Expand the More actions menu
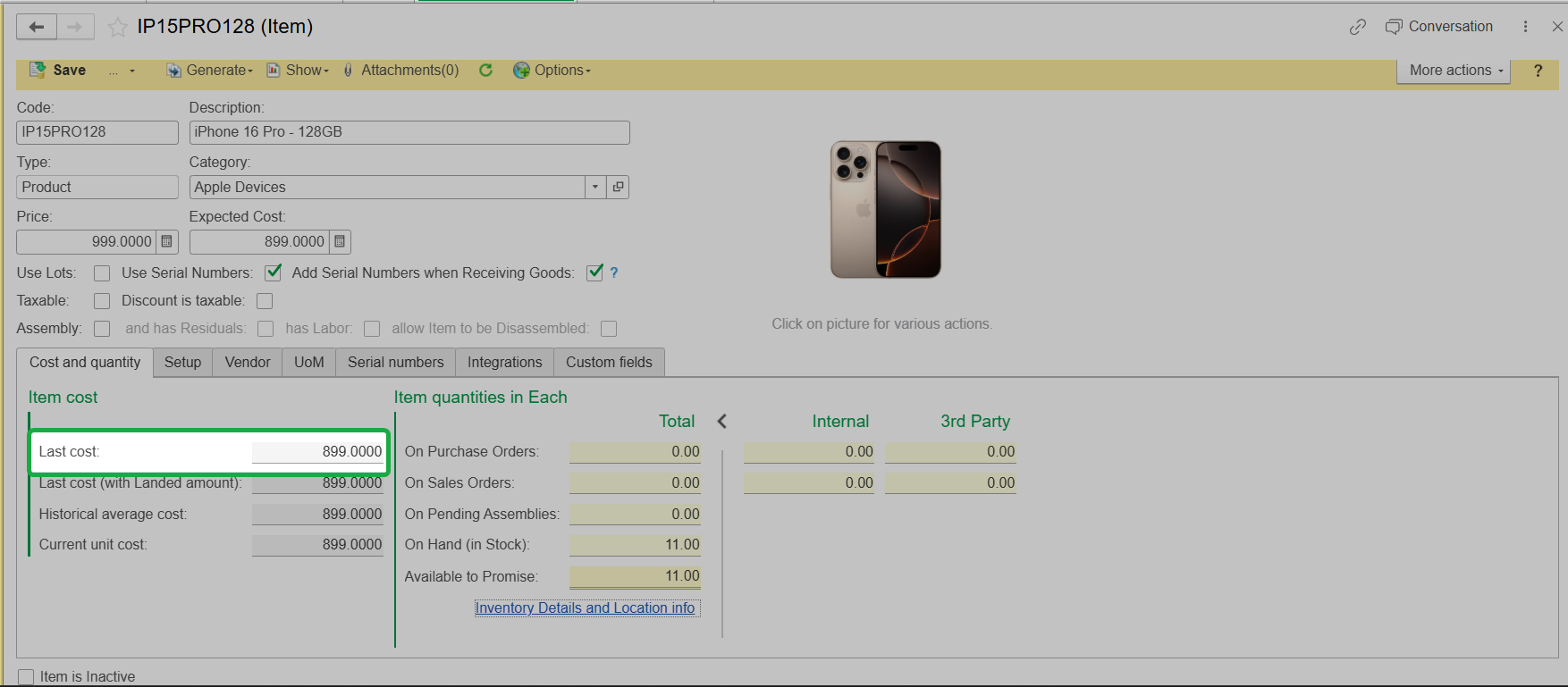This screenshot has height=687, width=1568. [x=1454, y=71]
